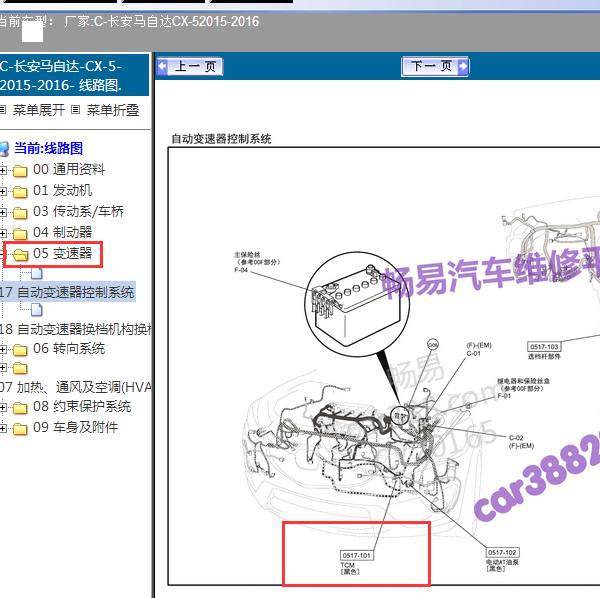The width and height of the screenshot is (600, 598).
Task: Click the 01 发动机 folder icon
Action: (20, 191)
